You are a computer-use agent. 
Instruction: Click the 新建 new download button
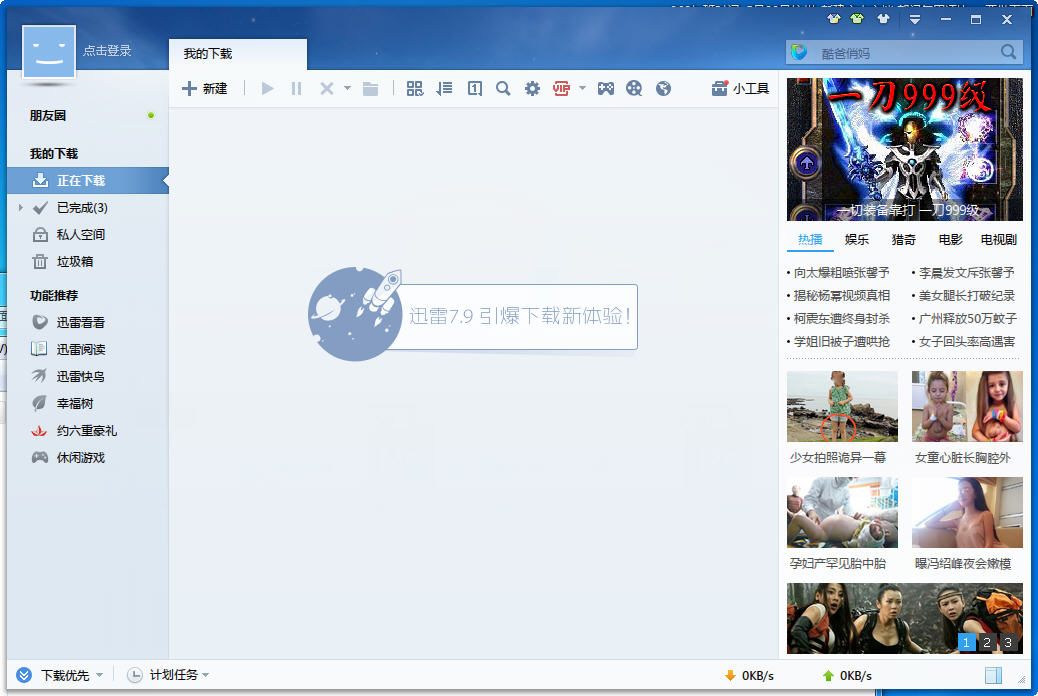click(x=205, y=89)
